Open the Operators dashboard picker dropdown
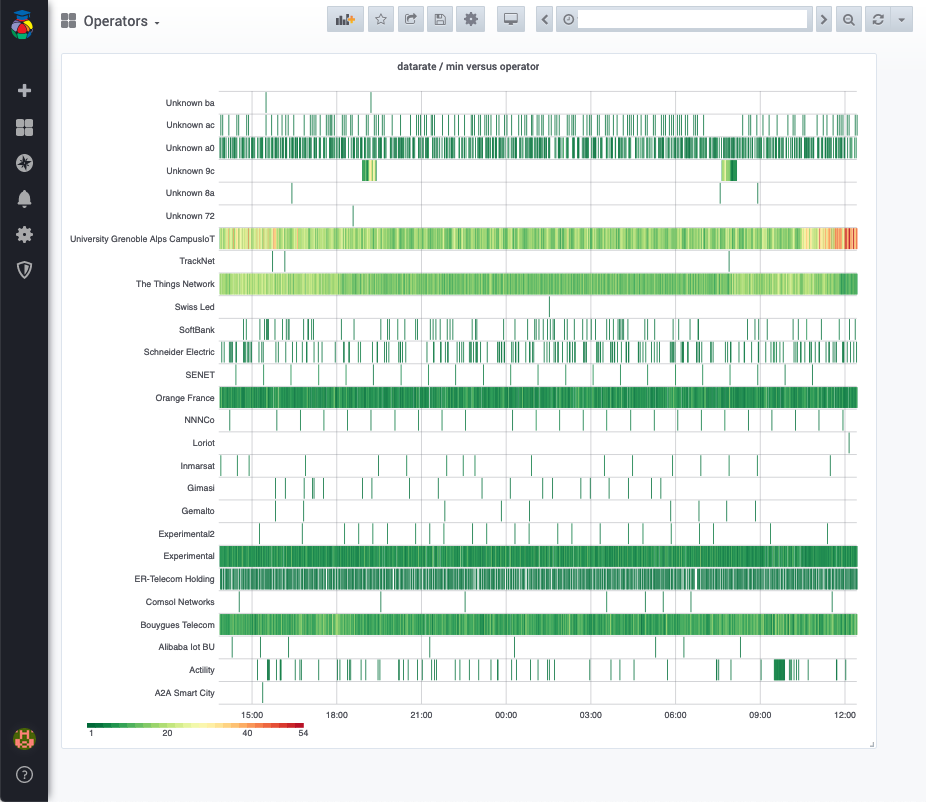 [111, 21]
